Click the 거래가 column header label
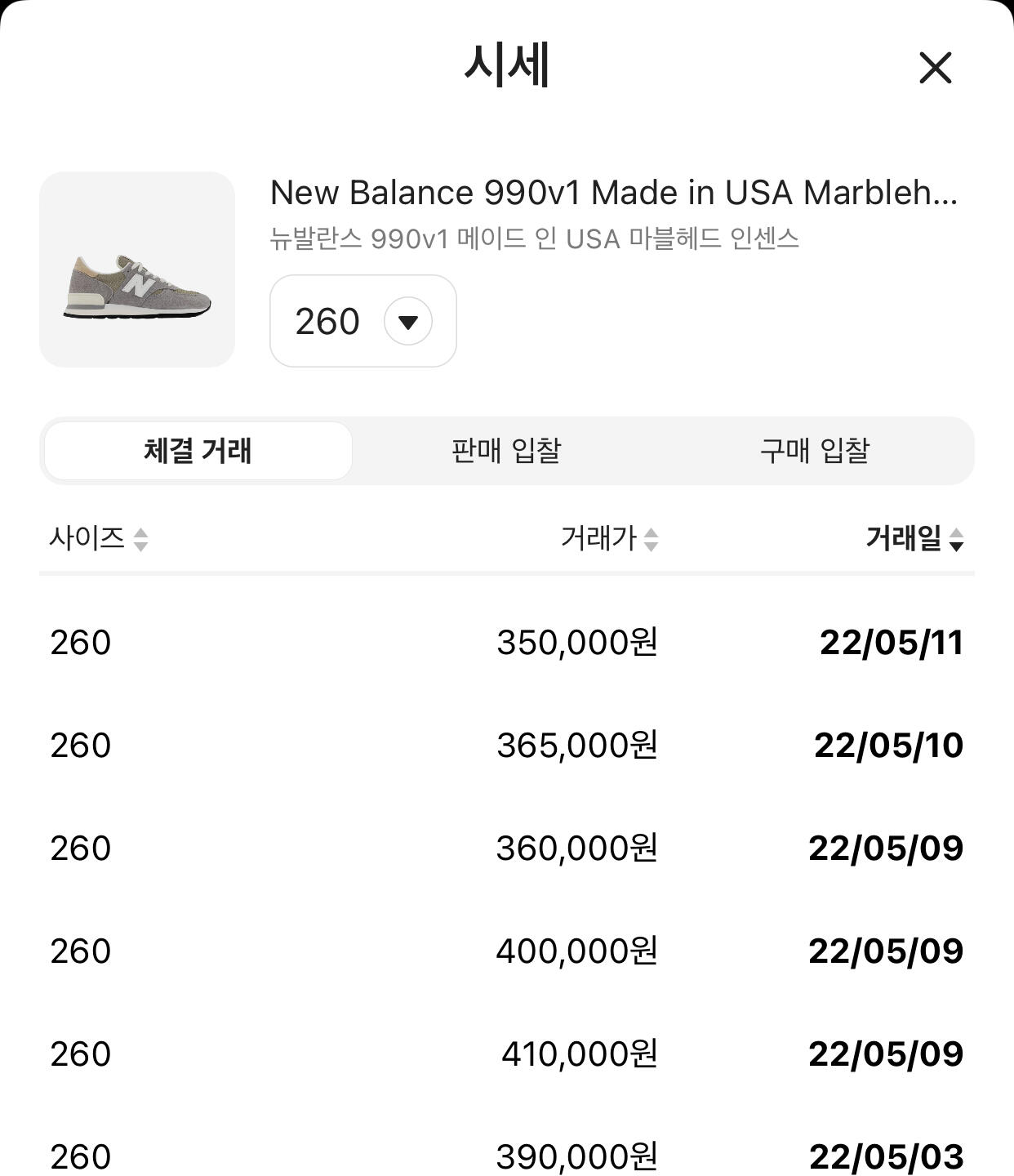Viewport: 1014px width, 1176px height. pos(598,538)
